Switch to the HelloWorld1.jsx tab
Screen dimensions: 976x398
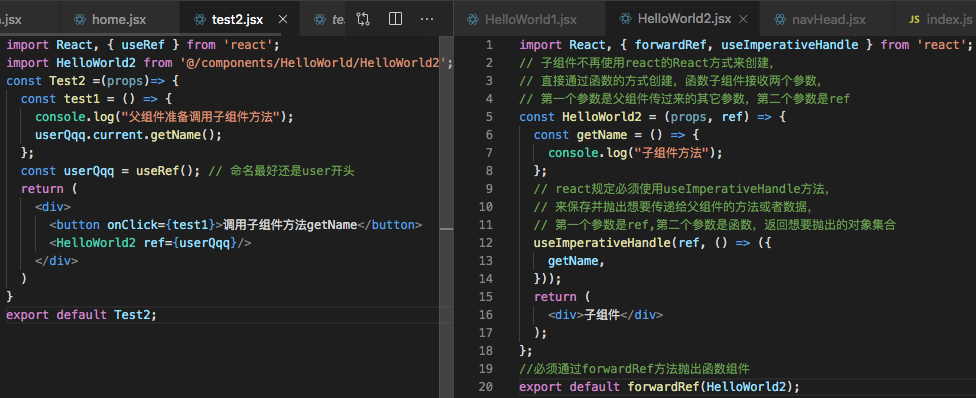click(520, 19)
